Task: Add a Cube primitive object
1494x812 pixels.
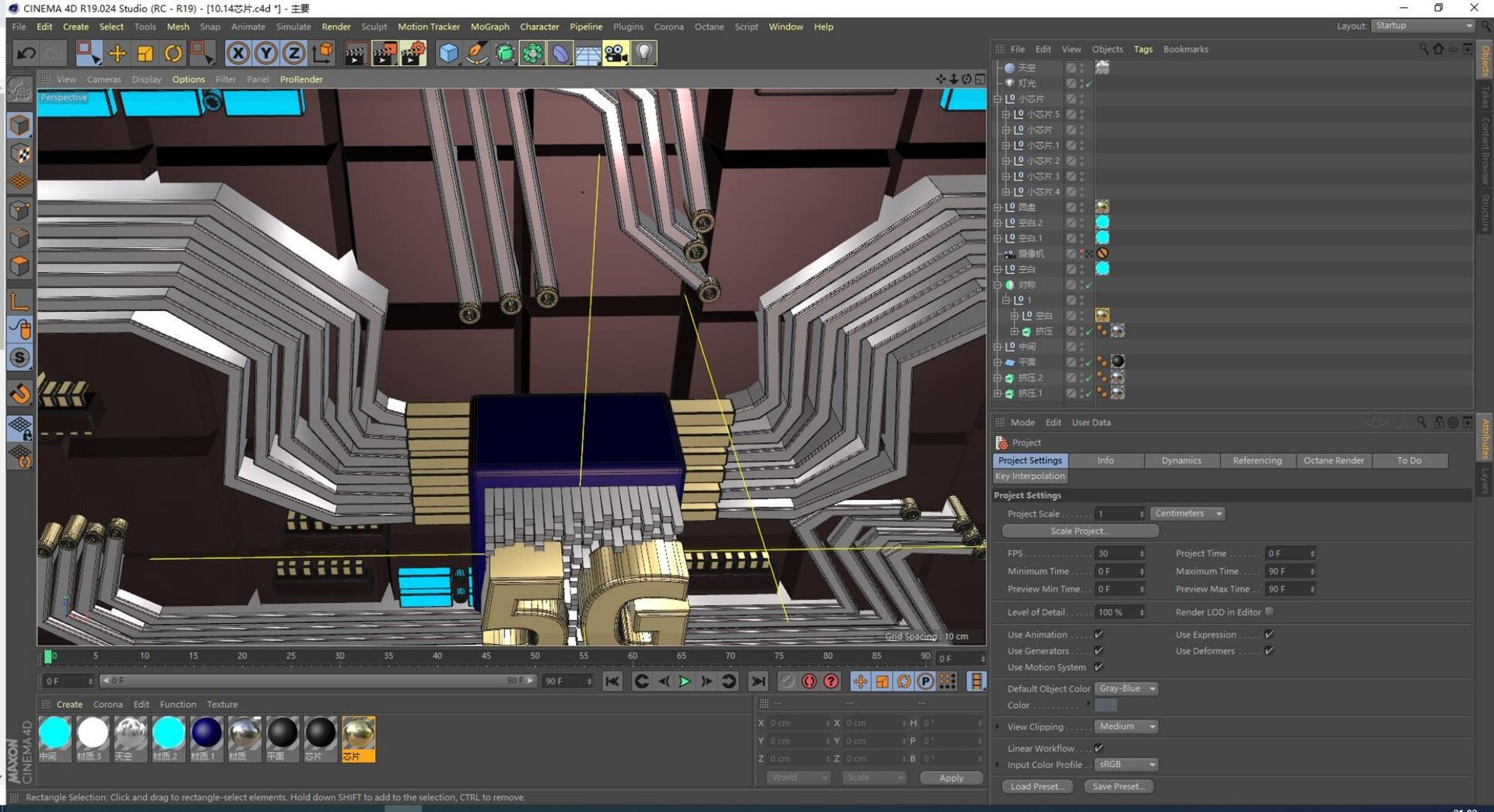Action: 449,54
